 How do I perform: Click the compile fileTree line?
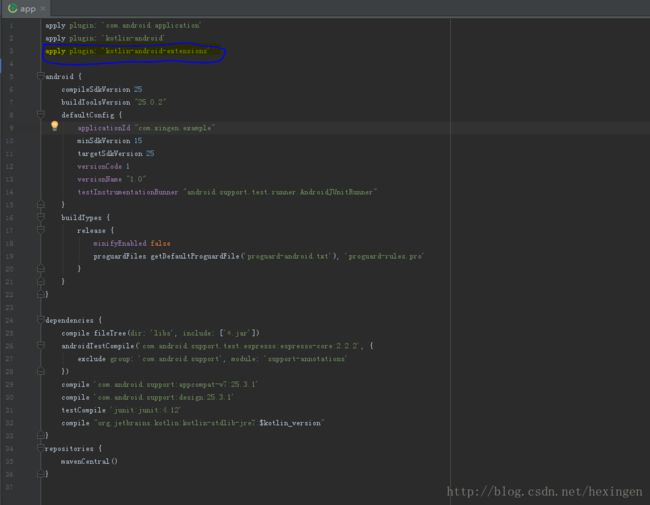[160, 333]
